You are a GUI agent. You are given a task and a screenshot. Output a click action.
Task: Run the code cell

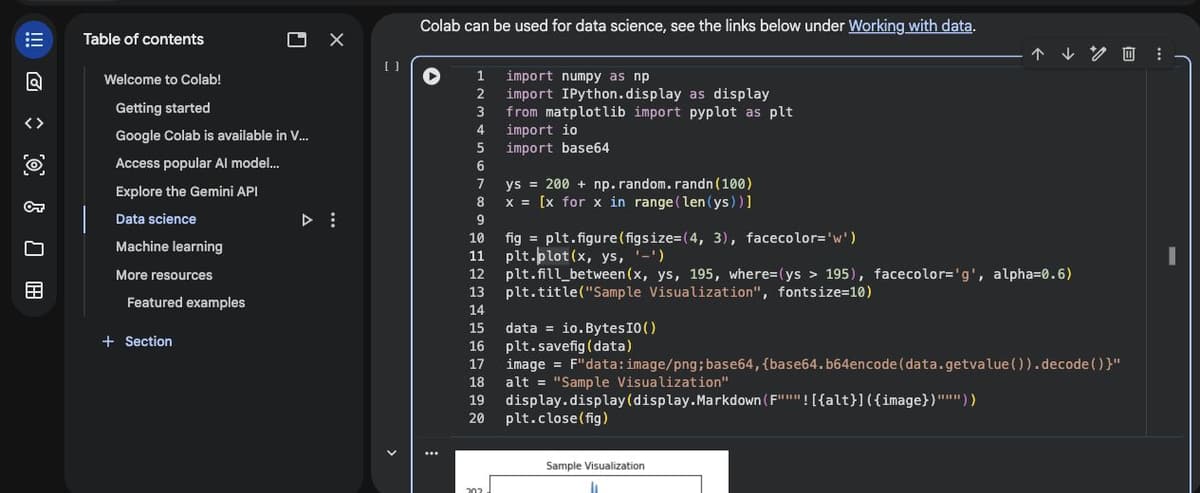[431, 76]
